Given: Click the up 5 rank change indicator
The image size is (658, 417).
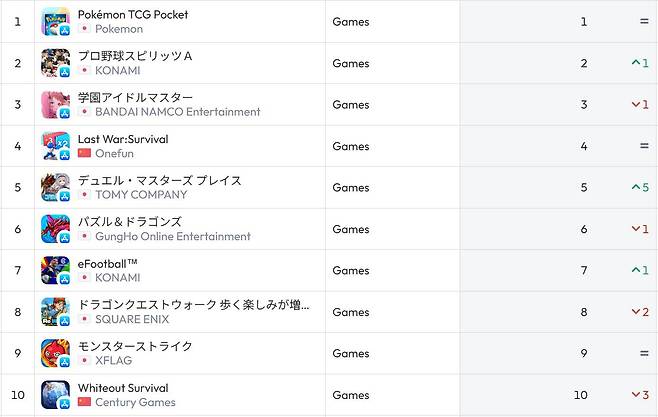Looking at the screenshot, I should [640, 188].
